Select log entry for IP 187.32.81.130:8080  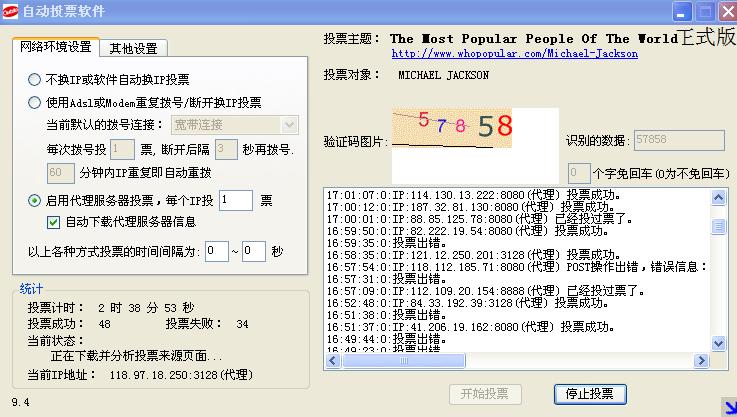pyautogui.click(x=471, y=207)
